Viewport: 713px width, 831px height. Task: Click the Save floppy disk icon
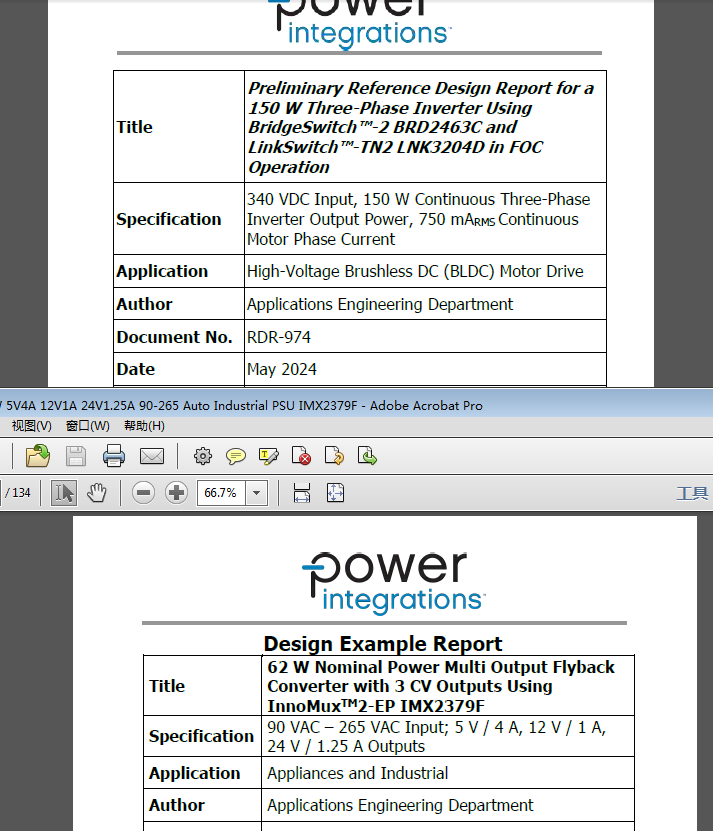tap(76, 456)
